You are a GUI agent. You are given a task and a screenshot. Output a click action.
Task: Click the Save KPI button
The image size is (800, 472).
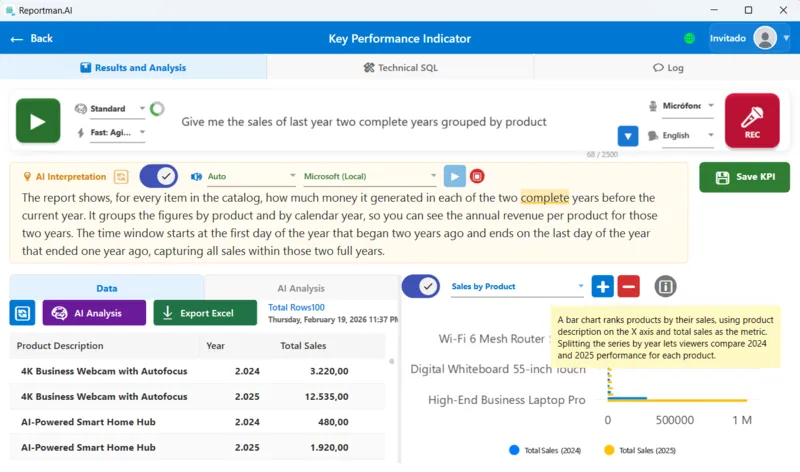(x=744, y=177)
